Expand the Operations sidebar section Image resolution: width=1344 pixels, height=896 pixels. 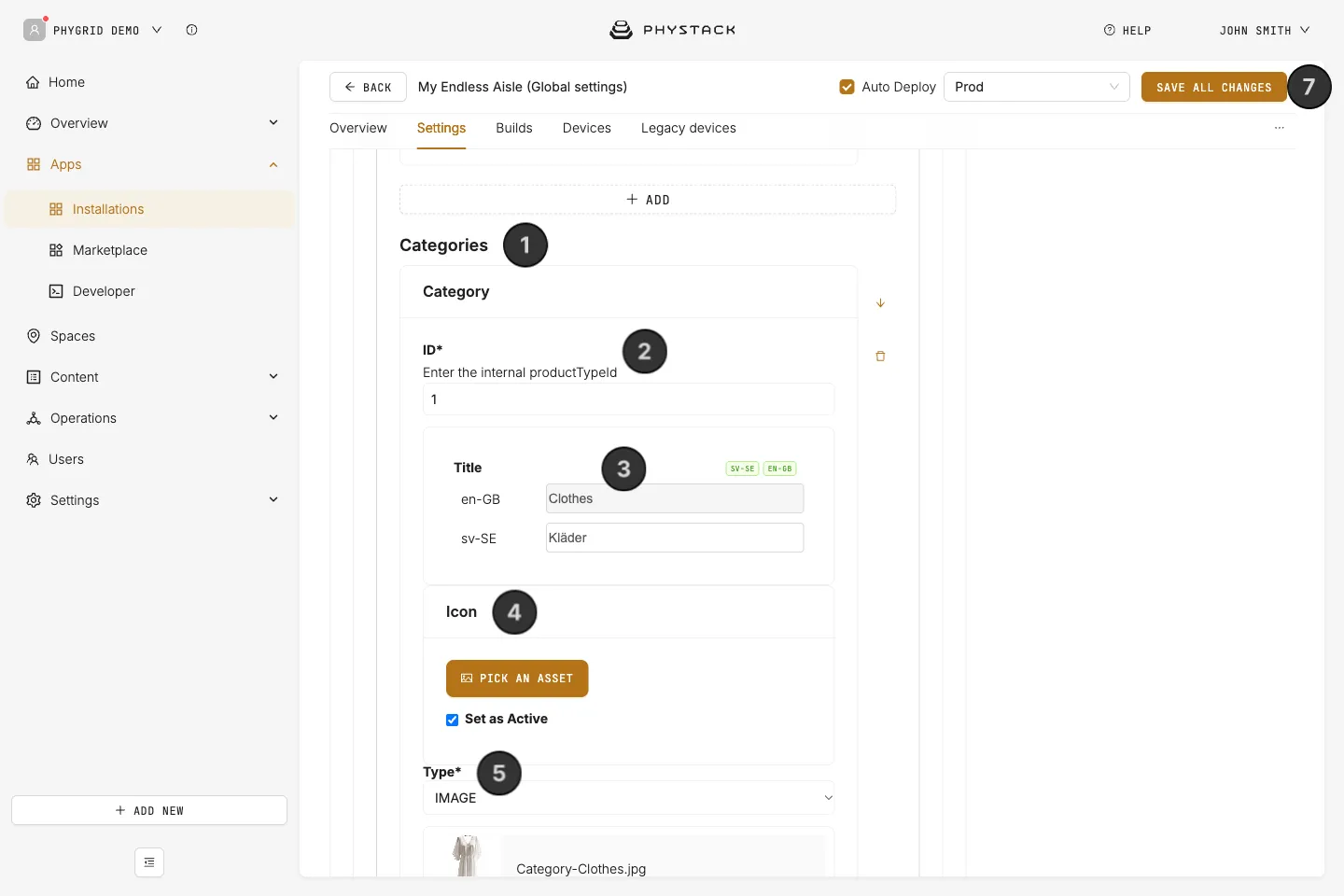273,417
